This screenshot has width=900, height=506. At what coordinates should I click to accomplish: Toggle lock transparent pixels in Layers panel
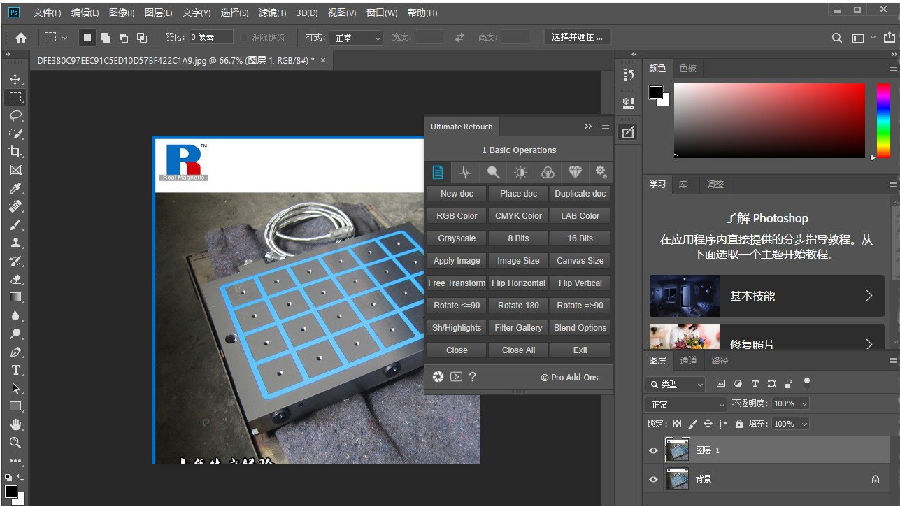677,424
